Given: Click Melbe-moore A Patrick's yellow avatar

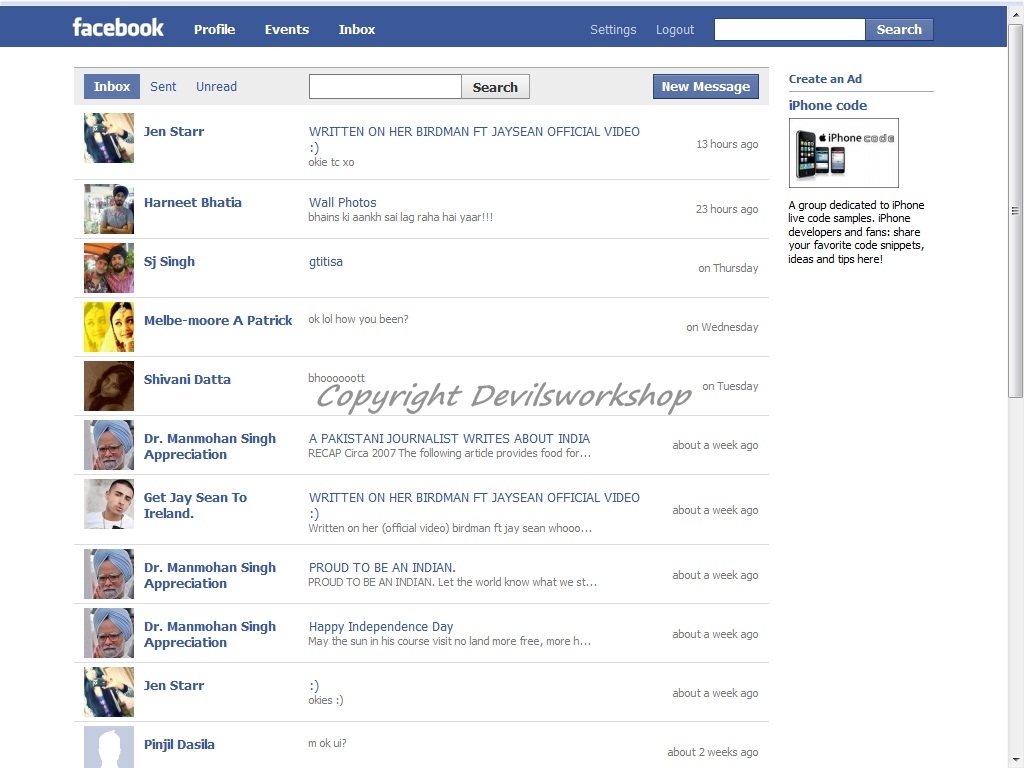Looking at the screenshot, I should [109, 327].
